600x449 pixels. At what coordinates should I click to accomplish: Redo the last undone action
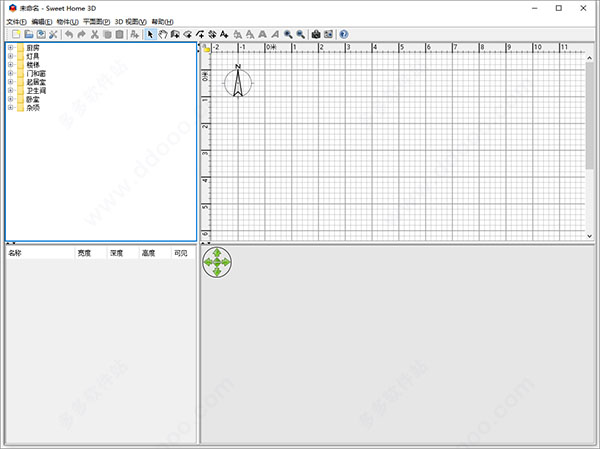82,34
